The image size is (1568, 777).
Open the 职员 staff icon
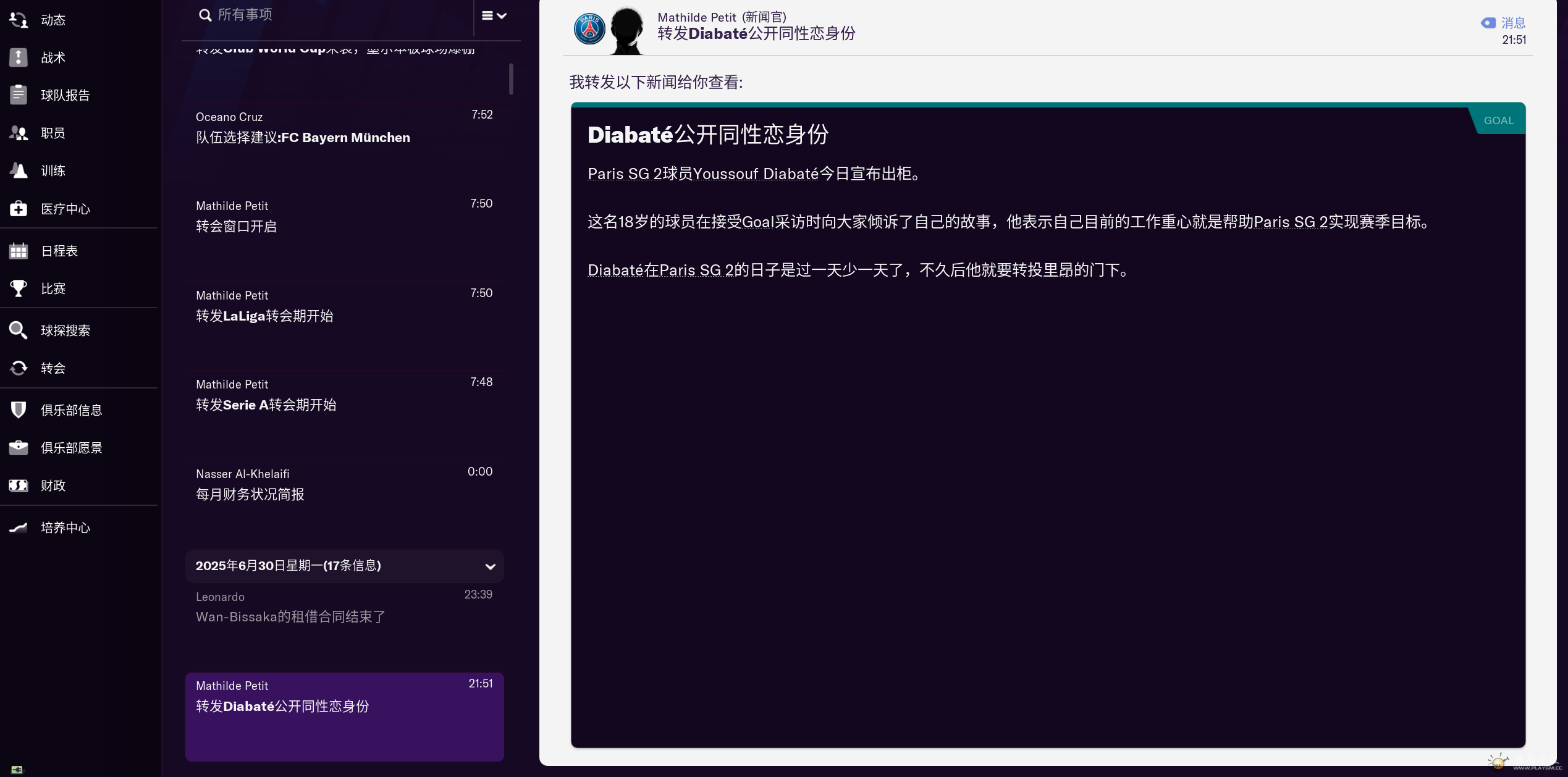coord(19,133)
